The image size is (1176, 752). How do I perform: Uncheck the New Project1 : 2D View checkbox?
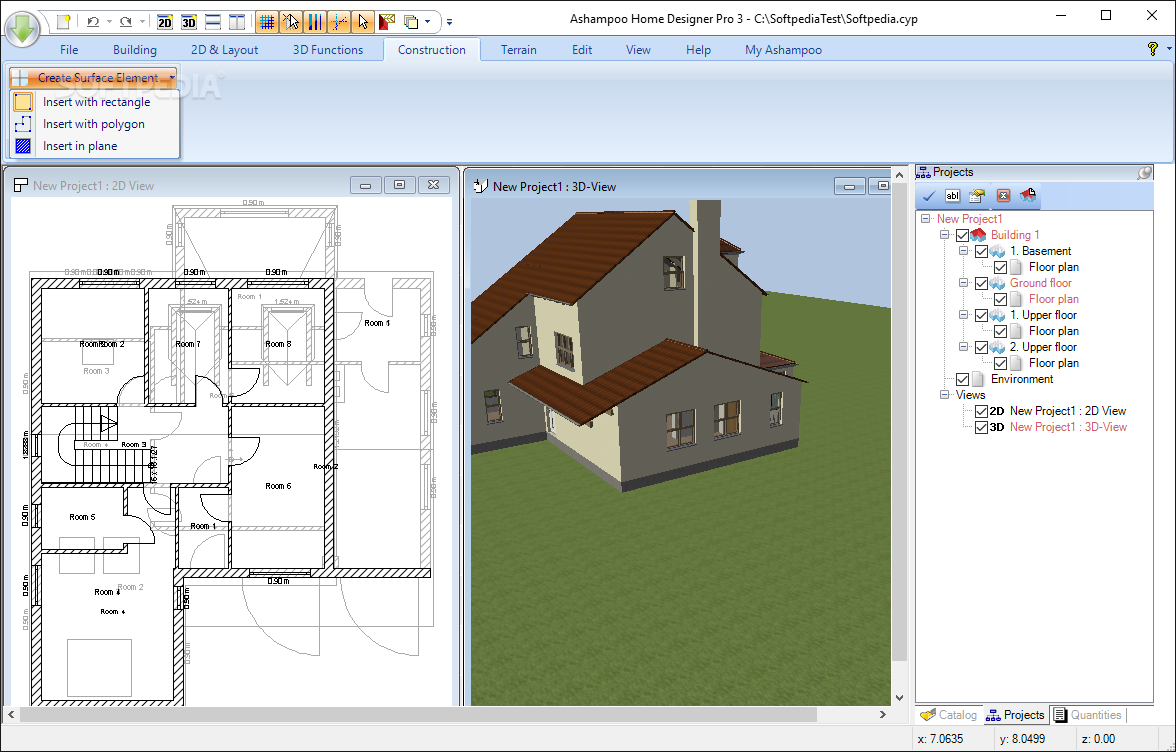coord(981,411)
